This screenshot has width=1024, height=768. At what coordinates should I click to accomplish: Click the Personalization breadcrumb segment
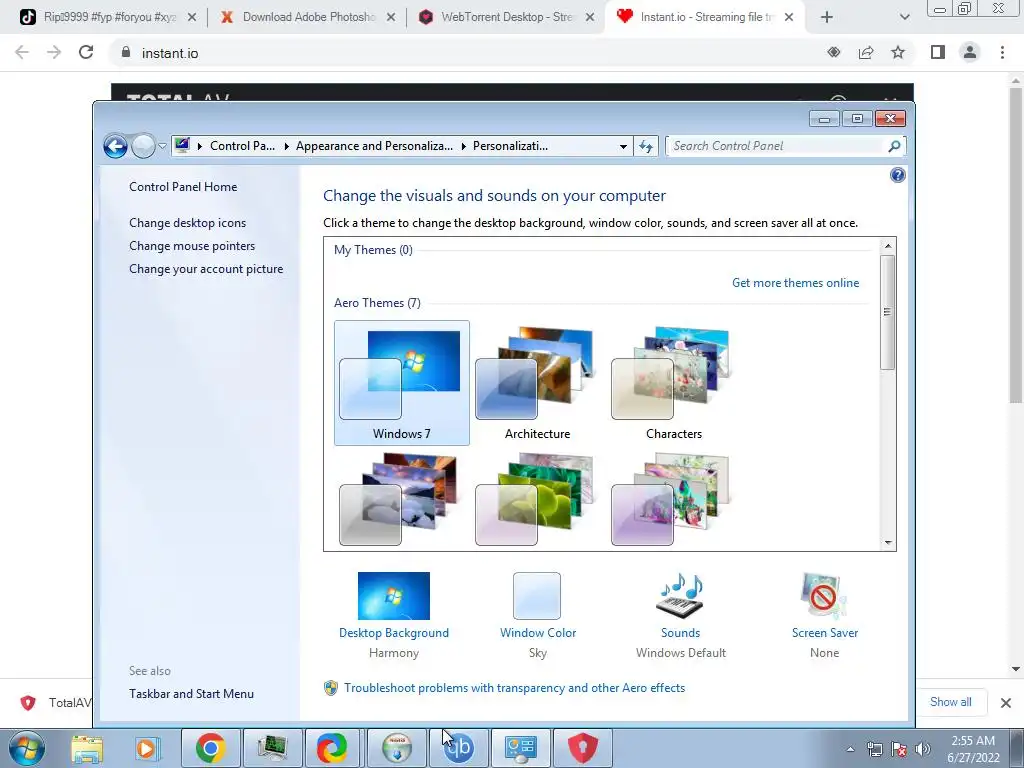point(510,146)
